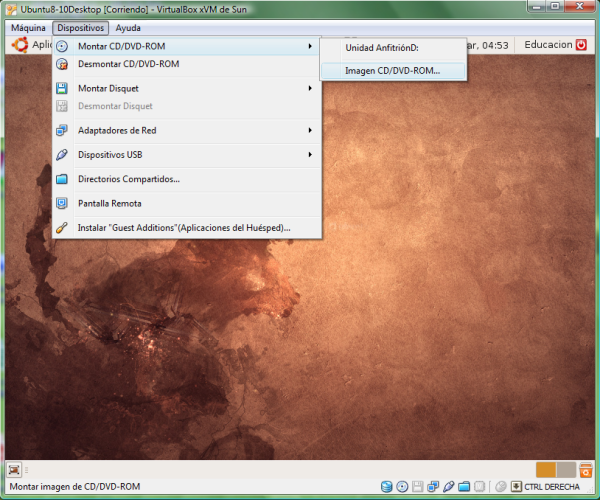Screen dimensions: 600x500
Task: Click the Ubuntu show desktop panel icon
Action: coord(14,469)
